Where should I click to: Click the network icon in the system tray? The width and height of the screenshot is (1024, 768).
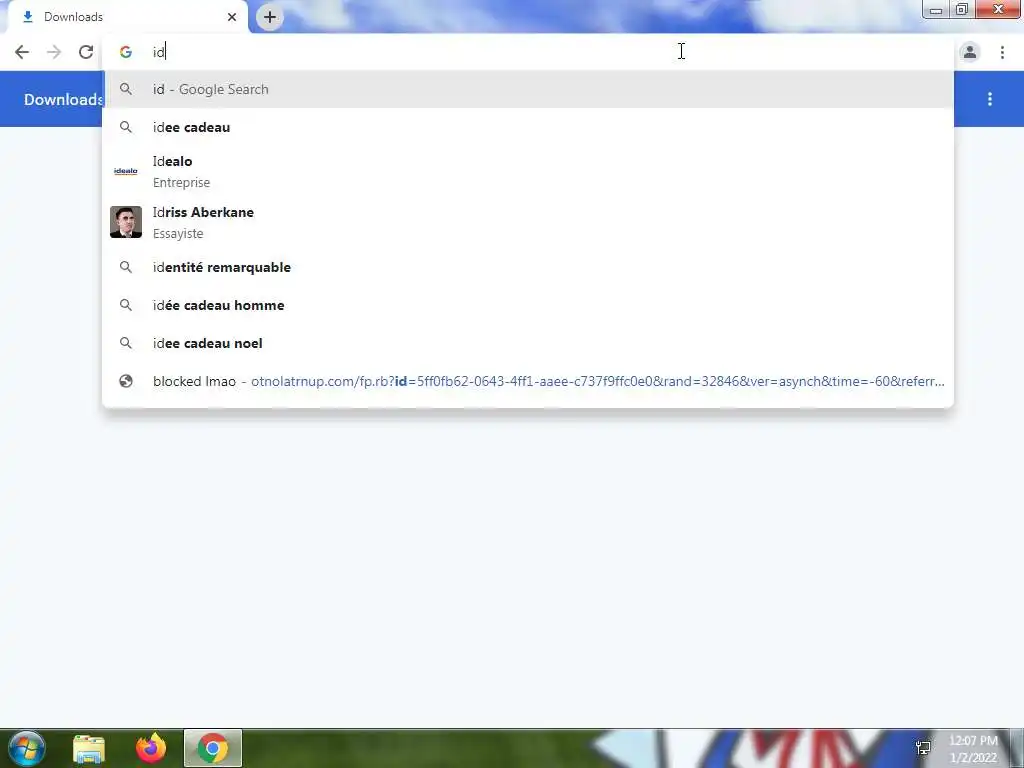(923, 748)
